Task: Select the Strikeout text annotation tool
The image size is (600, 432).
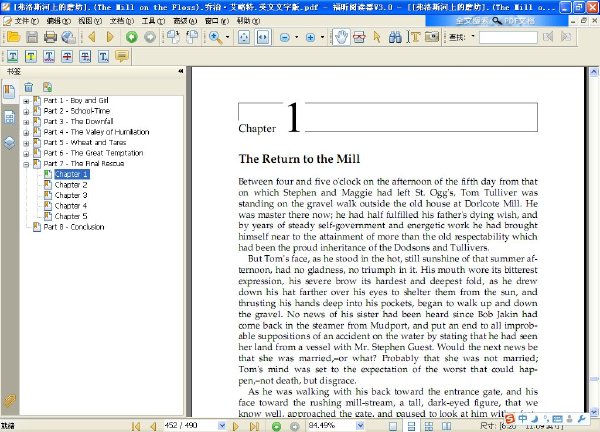Action: pyautogui.click(x=67, y=57)
